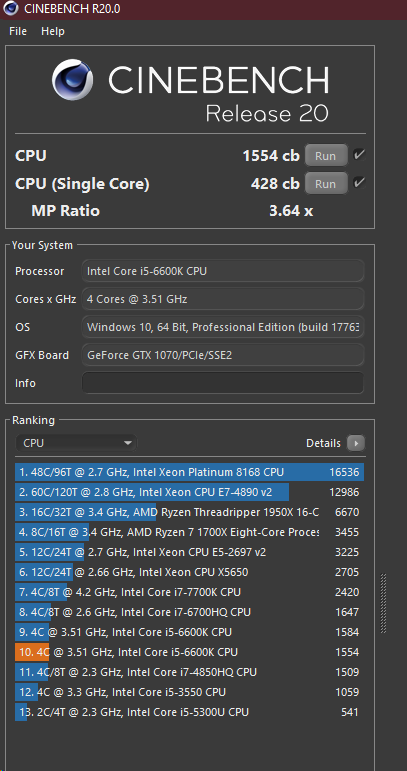
Task: Select the Core i7-7700K ranking row
Action: [x=189, y=592]
